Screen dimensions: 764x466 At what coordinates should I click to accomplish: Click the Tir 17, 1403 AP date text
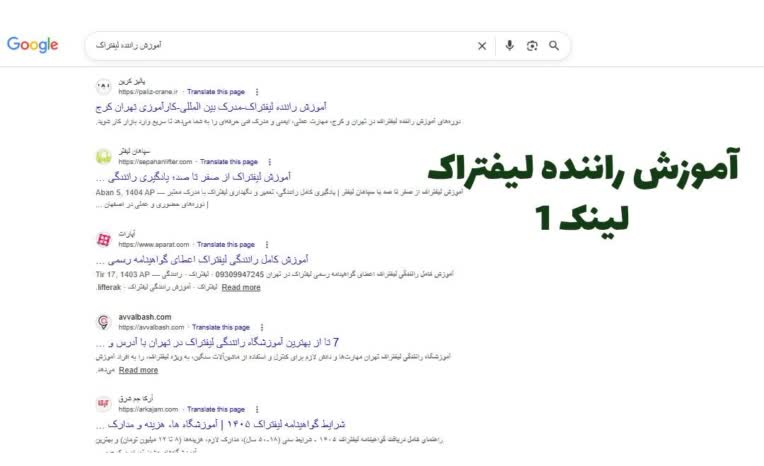122,274
